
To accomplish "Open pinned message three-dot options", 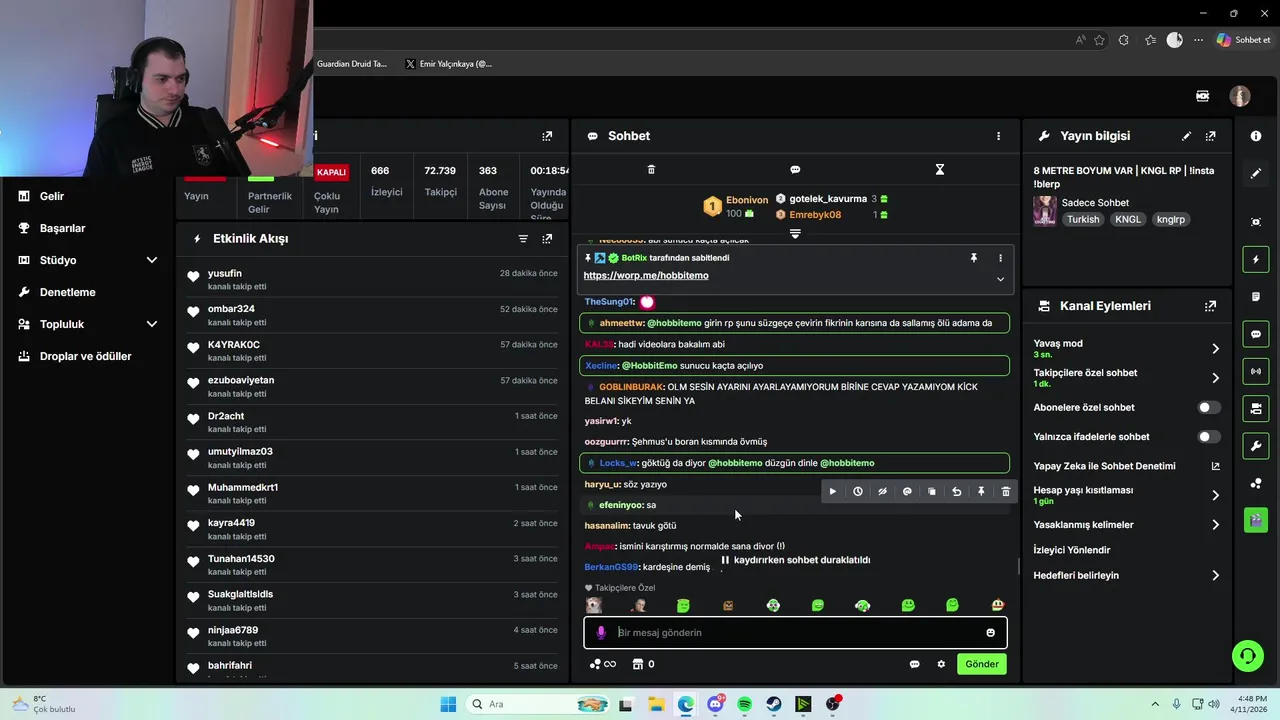I will (1000, 258).
